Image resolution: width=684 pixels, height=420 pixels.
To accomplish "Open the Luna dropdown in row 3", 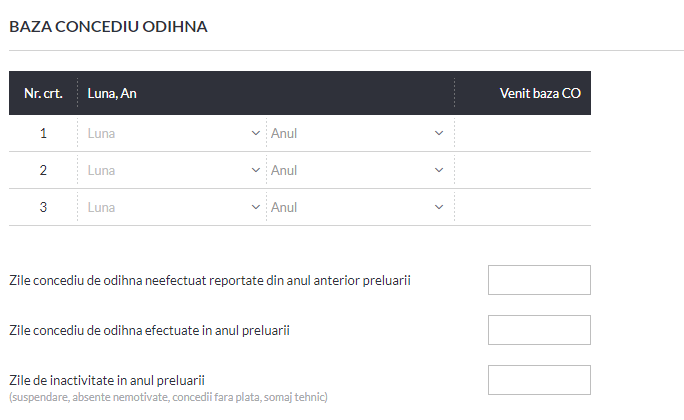I will click(x=173, y=207).
